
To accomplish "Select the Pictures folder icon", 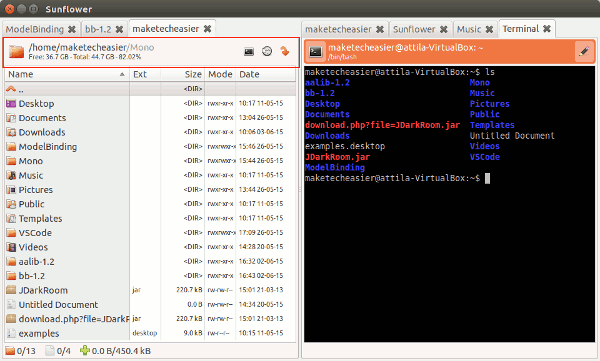I will [x=11, y=190].
